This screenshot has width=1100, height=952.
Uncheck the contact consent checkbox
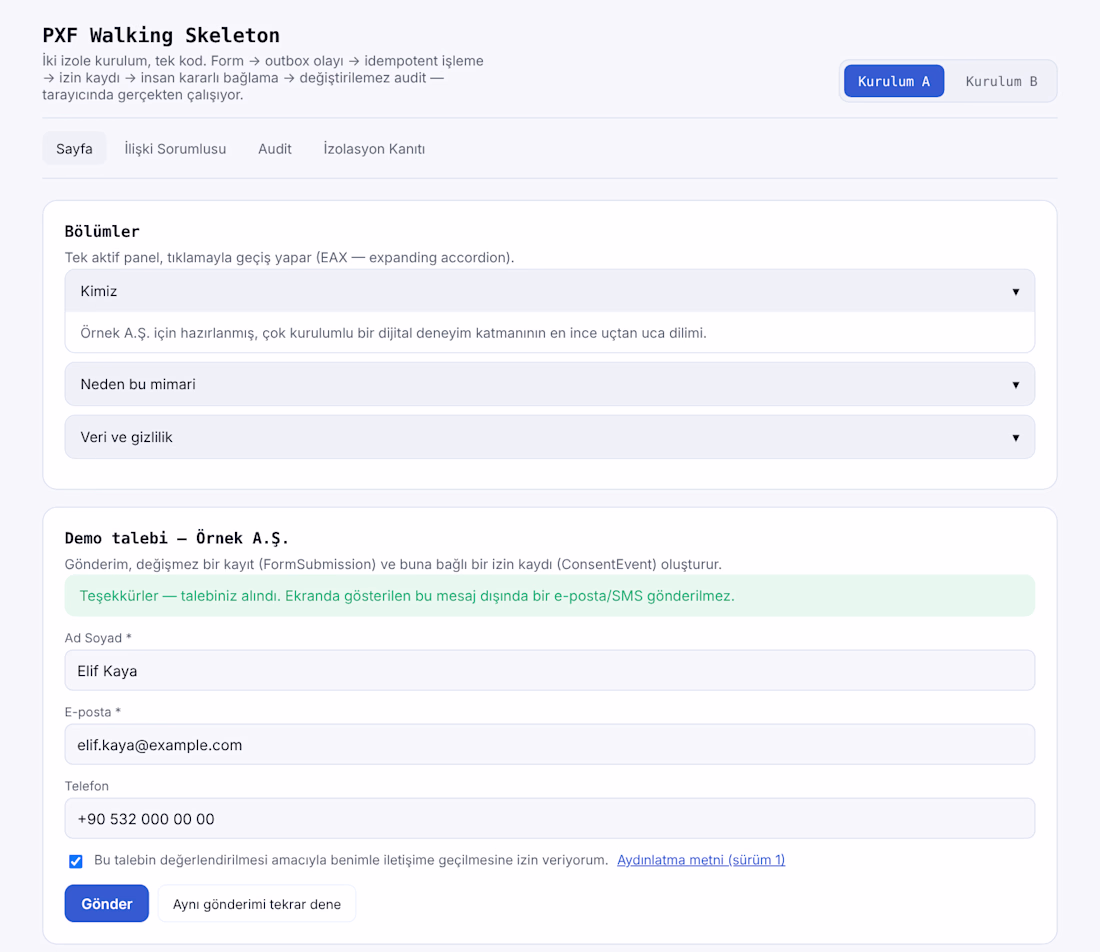[76, 861]
